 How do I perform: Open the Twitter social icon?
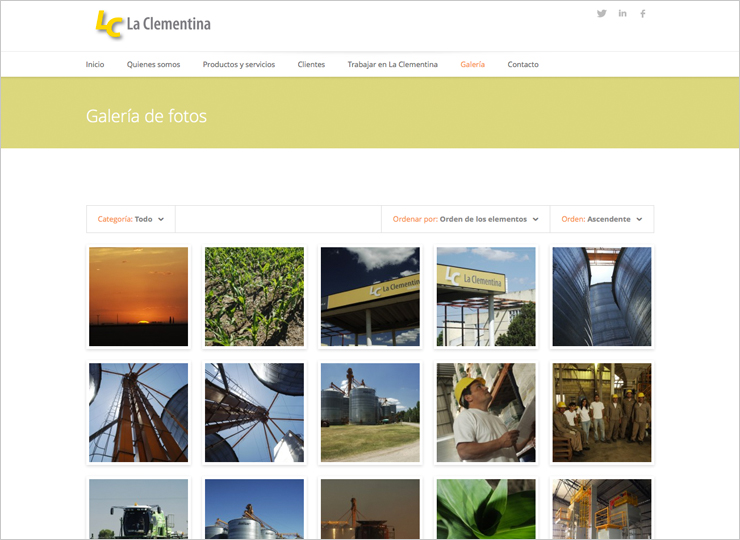click(x=601, y=13)
